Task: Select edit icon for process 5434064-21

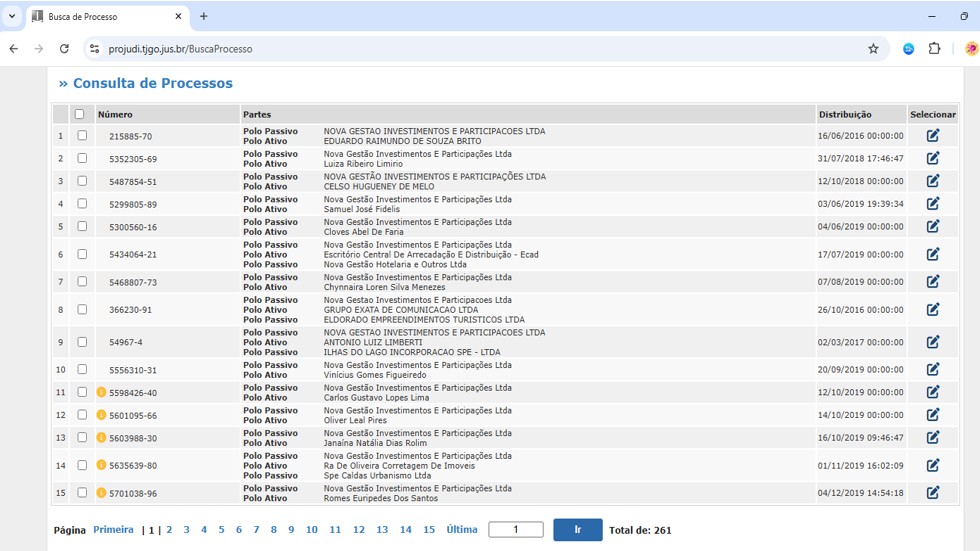Action: click(x=932, y=254)
